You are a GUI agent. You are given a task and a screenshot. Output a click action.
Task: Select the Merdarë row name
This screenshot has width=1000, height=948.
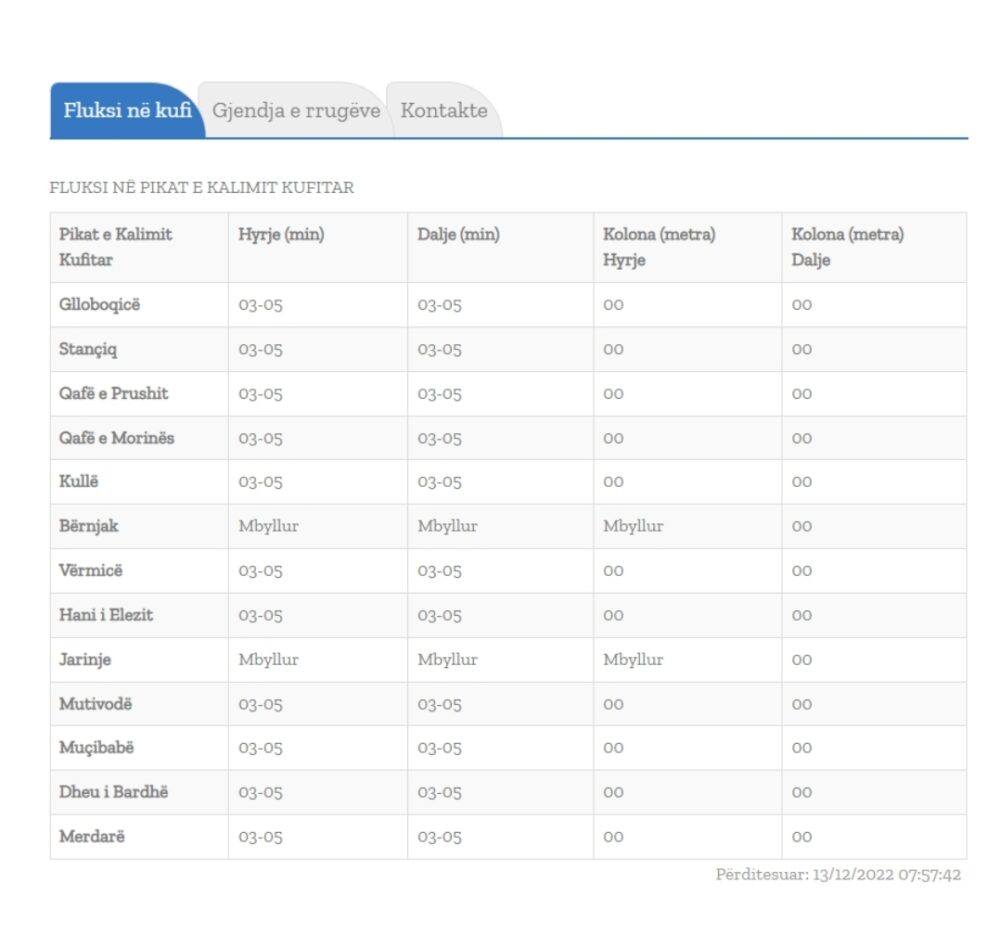[x=92, y=836]
